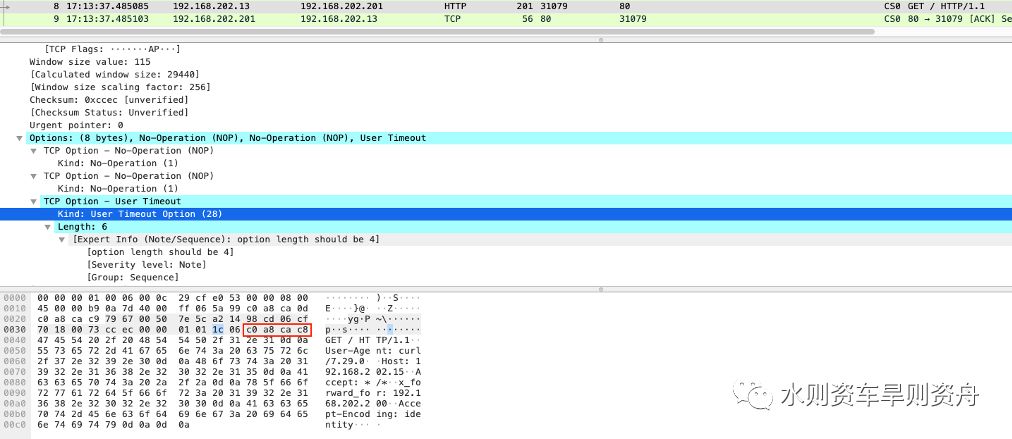Viewport: 1012px width, 439px height.
Task: Click hex bytes c0 a8 ca c8
Action: pyautogui.click(x=277, y=330)
